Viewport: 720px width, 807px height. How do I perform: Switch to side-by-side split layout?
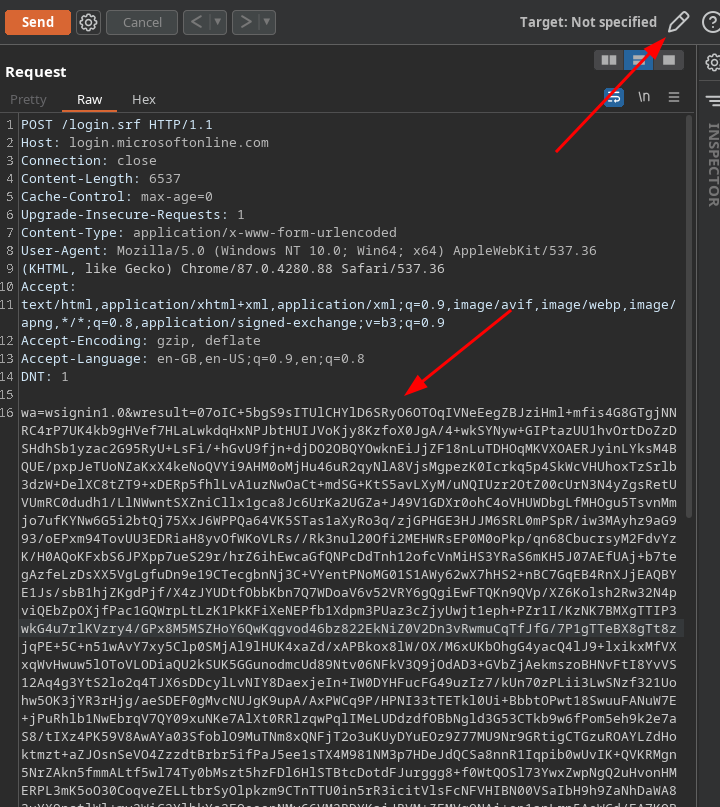click(608, 61)
